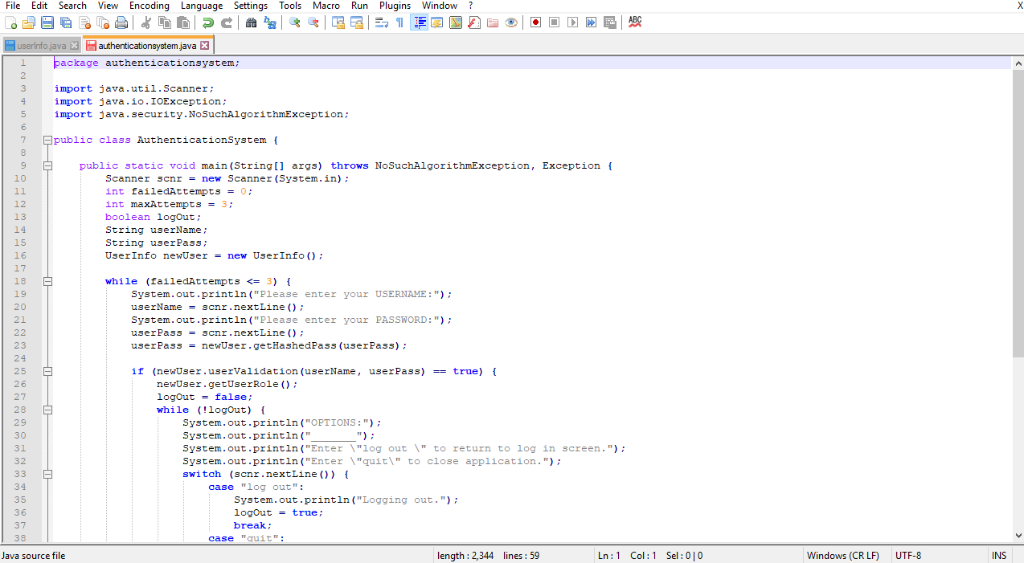Start macro recording with the red Record icon
The image size is (1024, 563).
pos(536,23)
